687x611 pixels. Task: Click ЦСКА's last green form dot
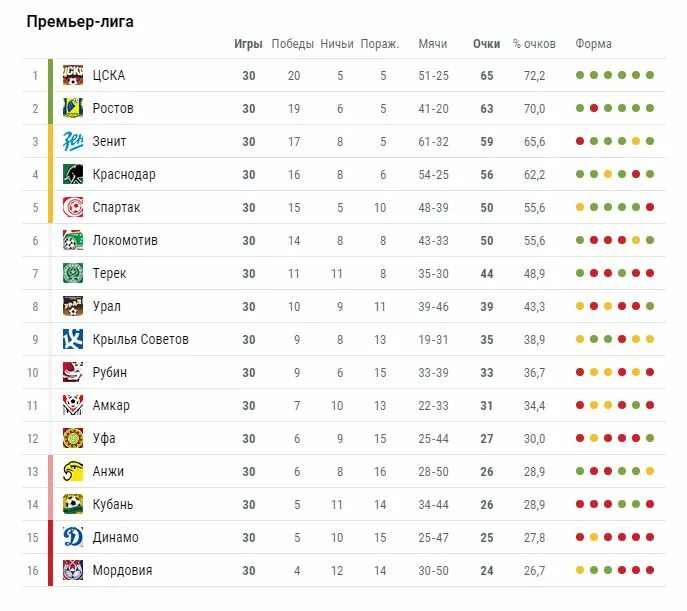click(x=650, y=75)
